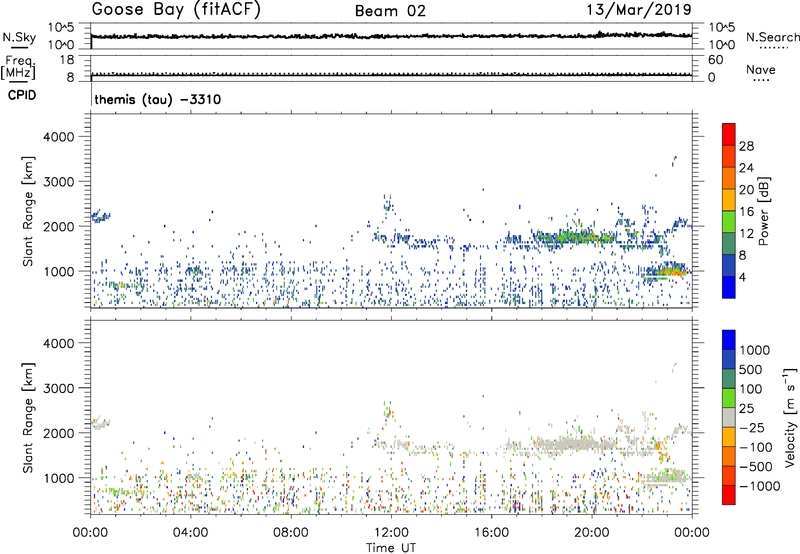This screenshot has height=554, width=800.
Task: Click the '04:00' time tick label
Action: pos(191,533)
